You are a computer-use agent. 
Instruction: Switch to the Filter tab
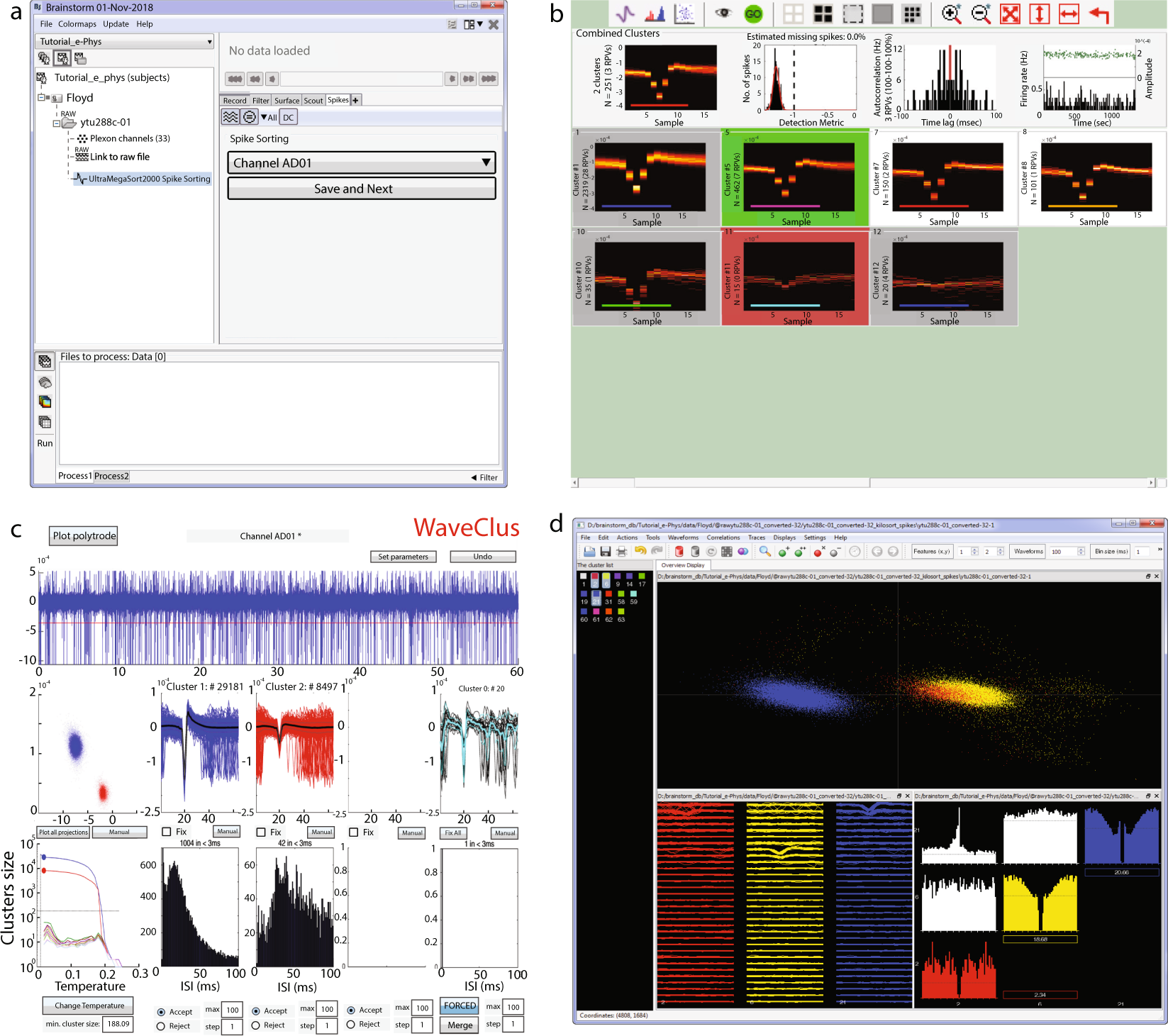click(260, 101)
